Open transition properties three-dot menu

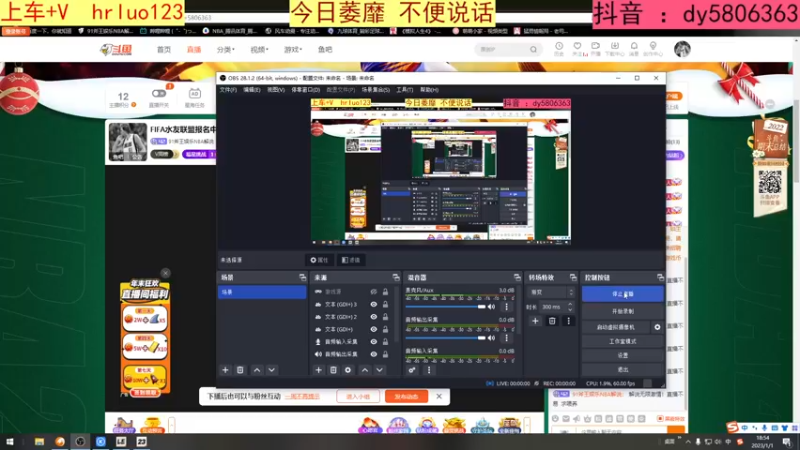(568, 321)
